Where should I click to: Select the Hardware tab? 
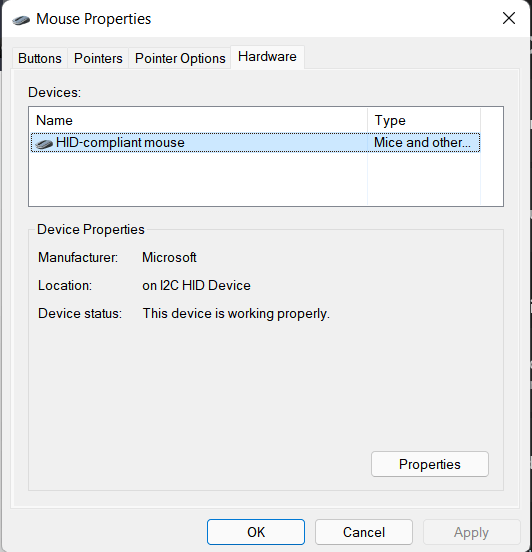(267, 57)
